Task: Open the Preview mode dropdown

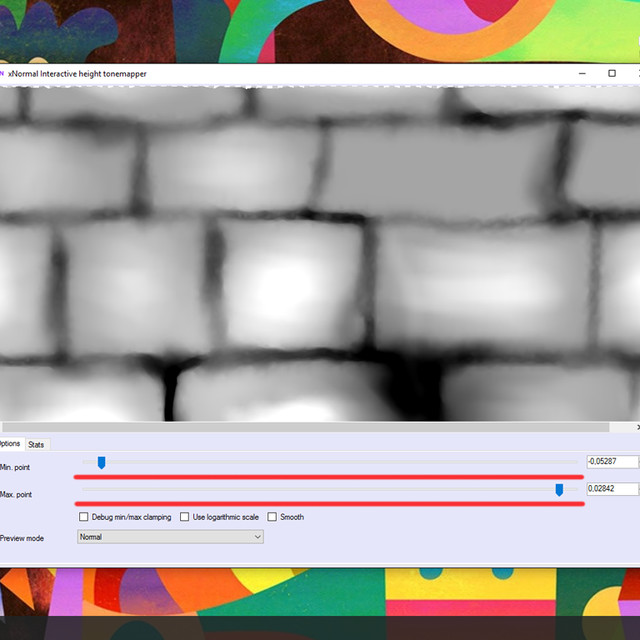Action: (170, 537)
